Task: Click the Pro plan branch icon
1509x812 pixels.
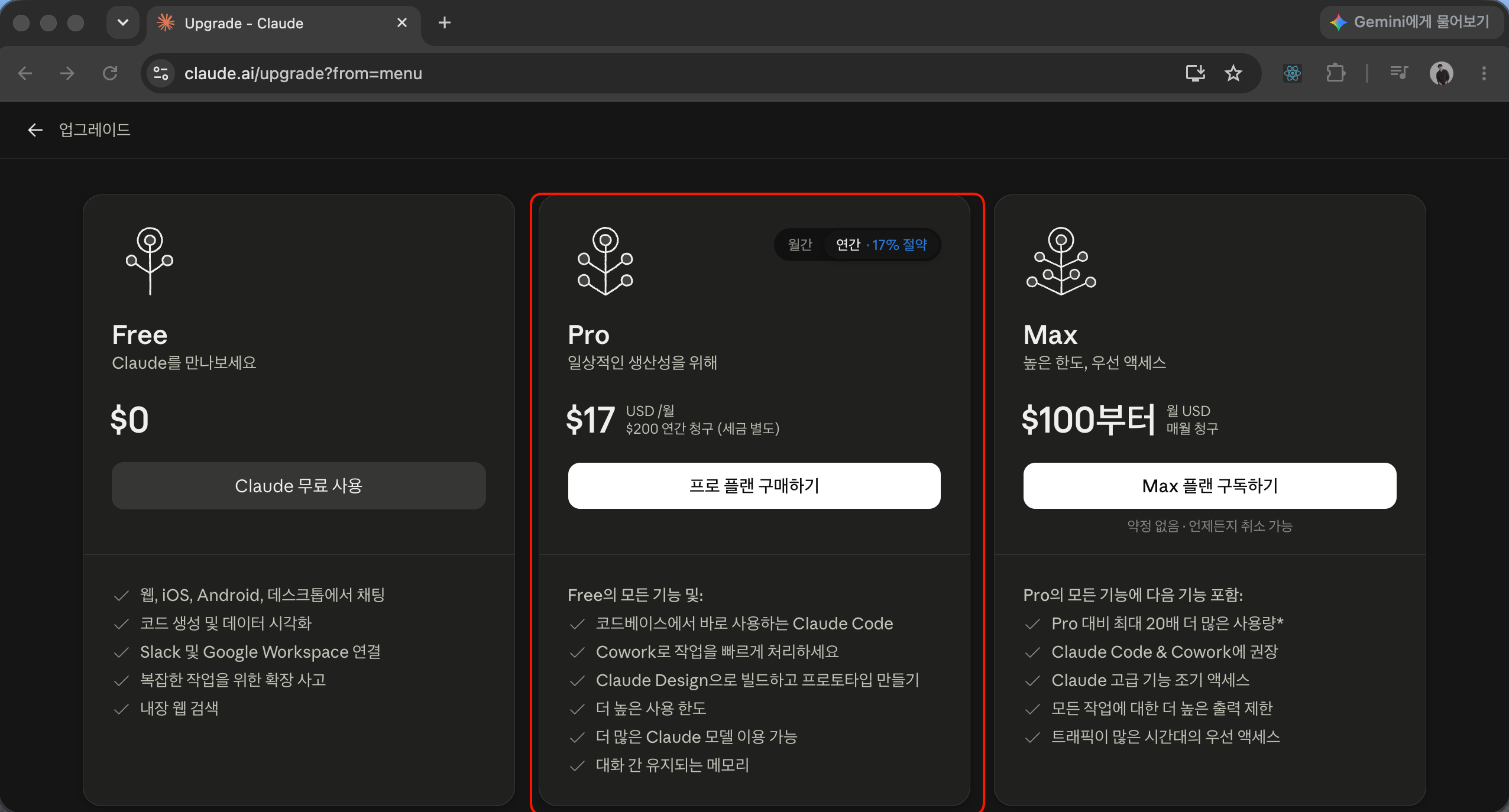Action: [605, 261]
